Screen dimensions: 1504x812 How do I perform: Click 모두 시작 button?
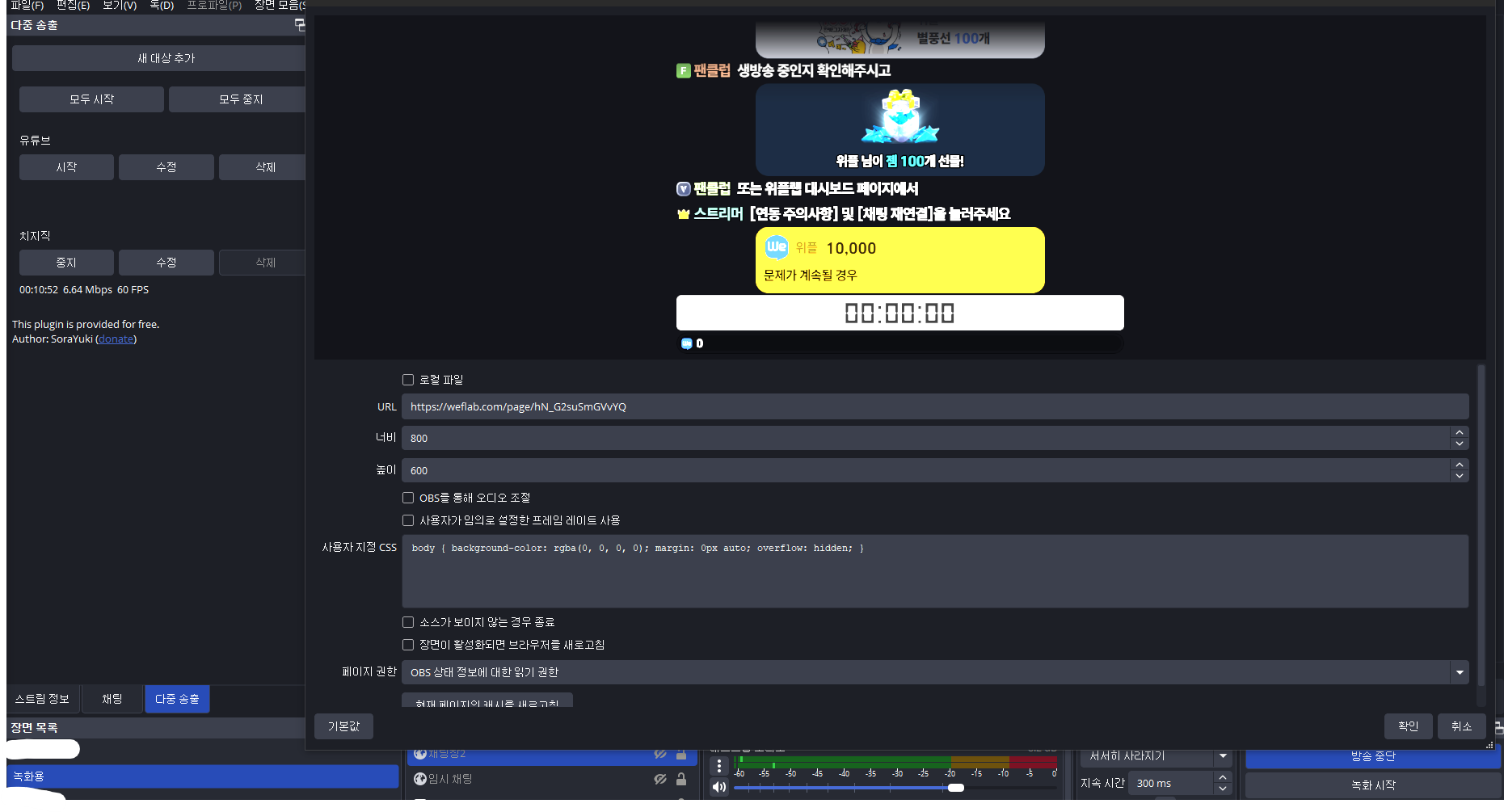91,99
